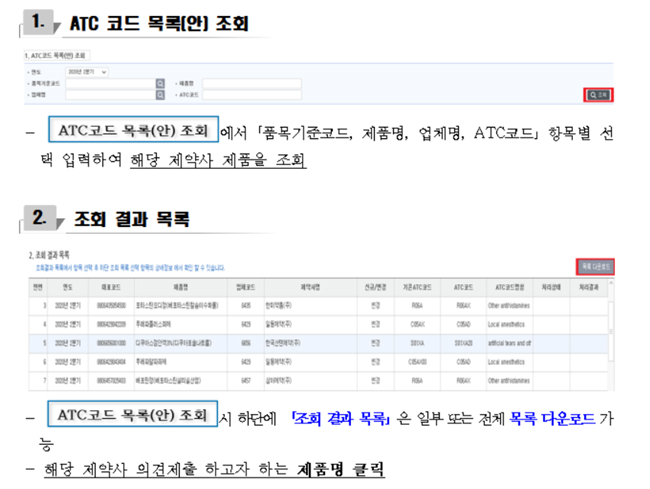Click the ATC코드명칭 column header
This screenshot has height=489, width=650.
pos(509,287)
